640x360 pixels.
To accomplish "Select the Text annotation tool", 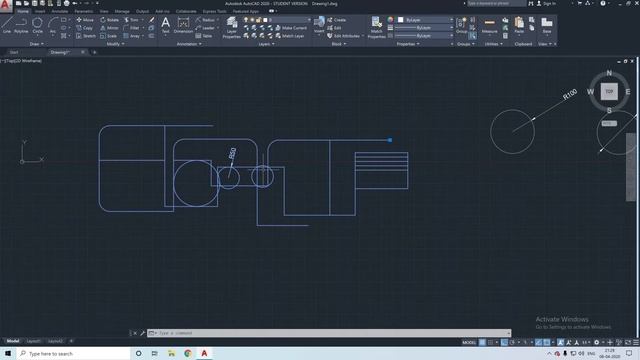I will click(x=165, y=25).
